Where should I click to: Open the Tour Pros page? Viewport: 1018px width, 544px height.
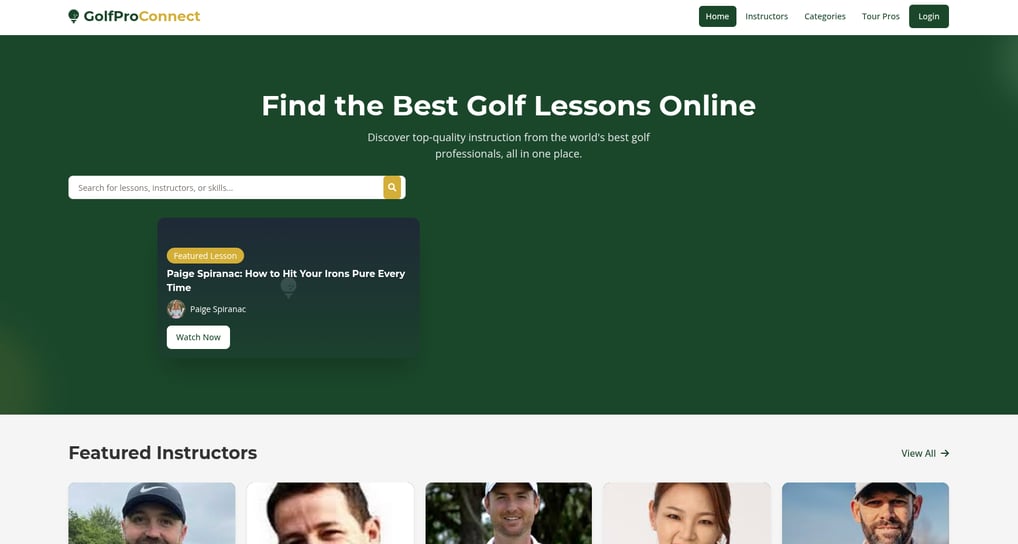click(x=880, y=16)
